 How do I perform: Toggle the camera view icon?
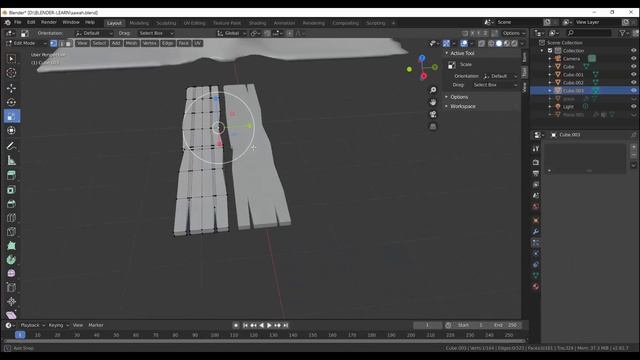coord(433,114)
